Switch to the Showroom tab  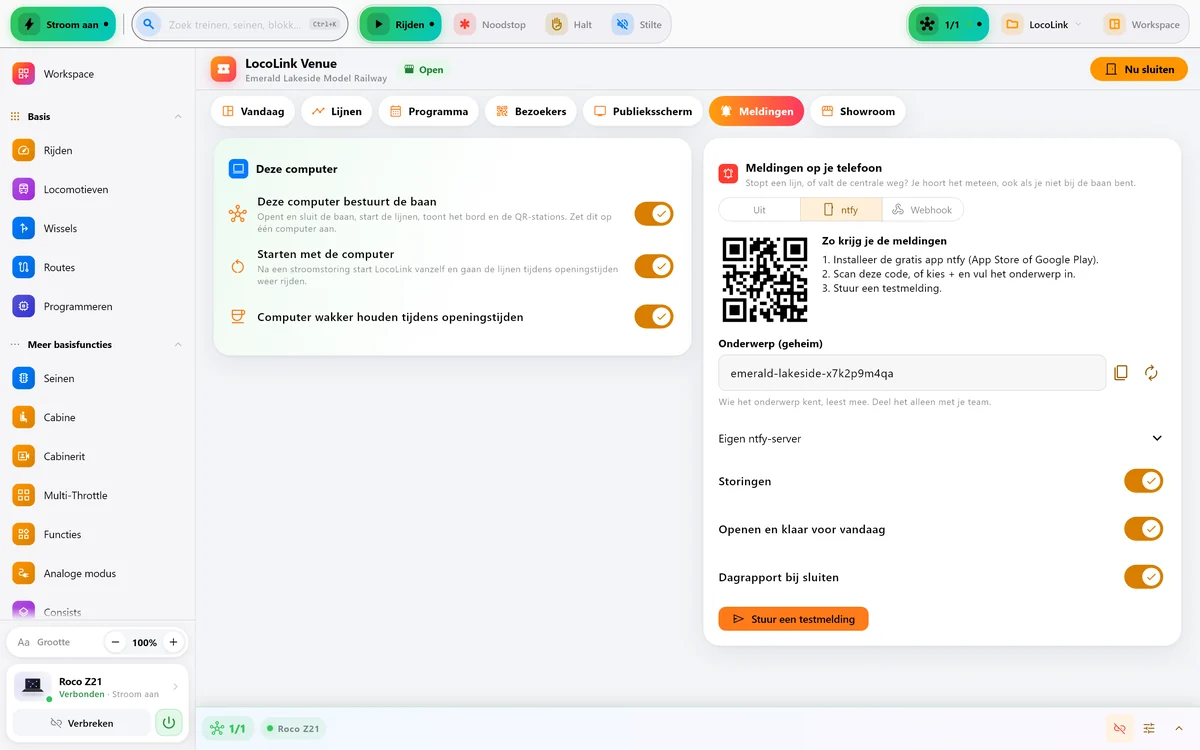[858, 111]
